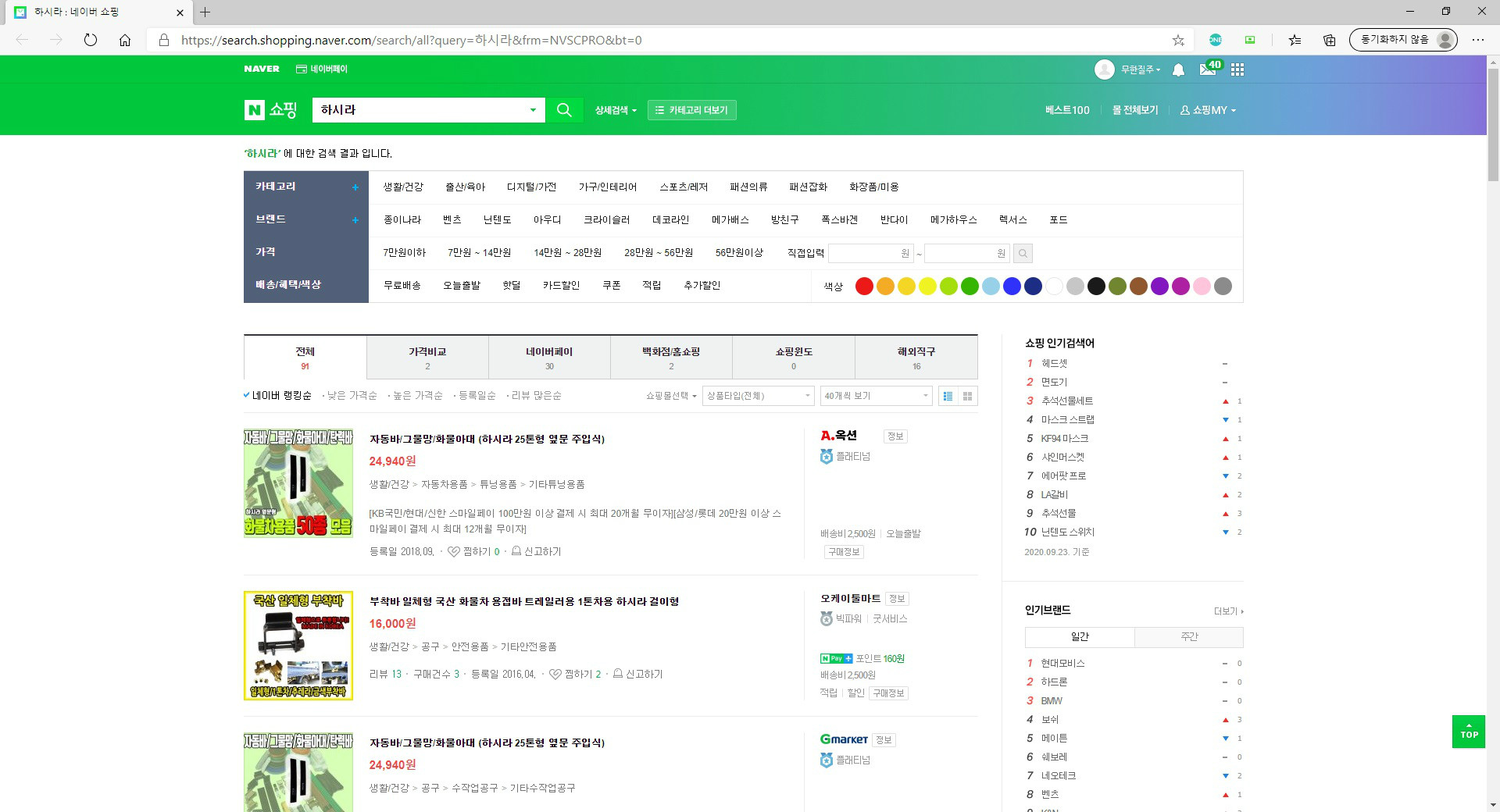Click the minimum price input field

[x=871, y=253]
